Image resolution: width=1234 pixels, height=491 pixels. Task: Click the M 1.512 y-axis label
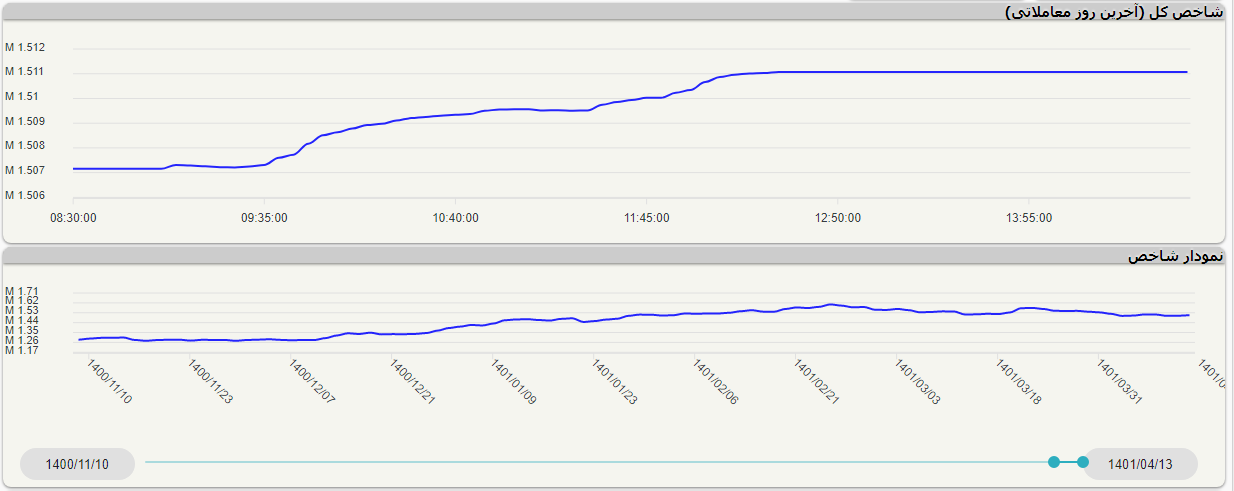point(25,48)
